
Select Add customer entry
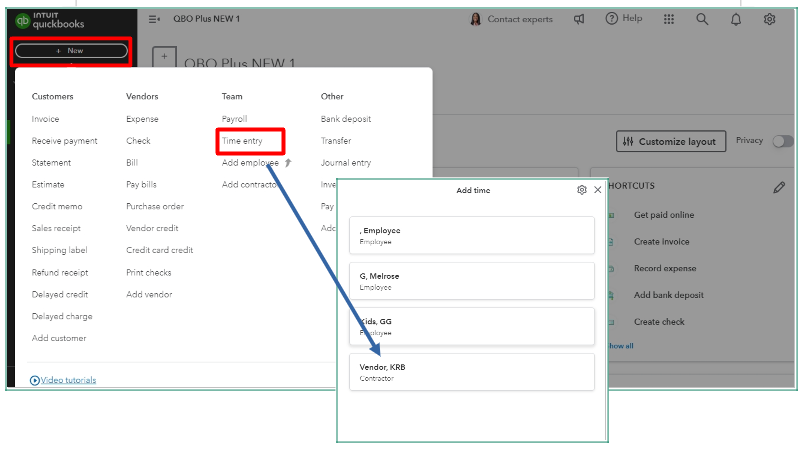(59, 338)
